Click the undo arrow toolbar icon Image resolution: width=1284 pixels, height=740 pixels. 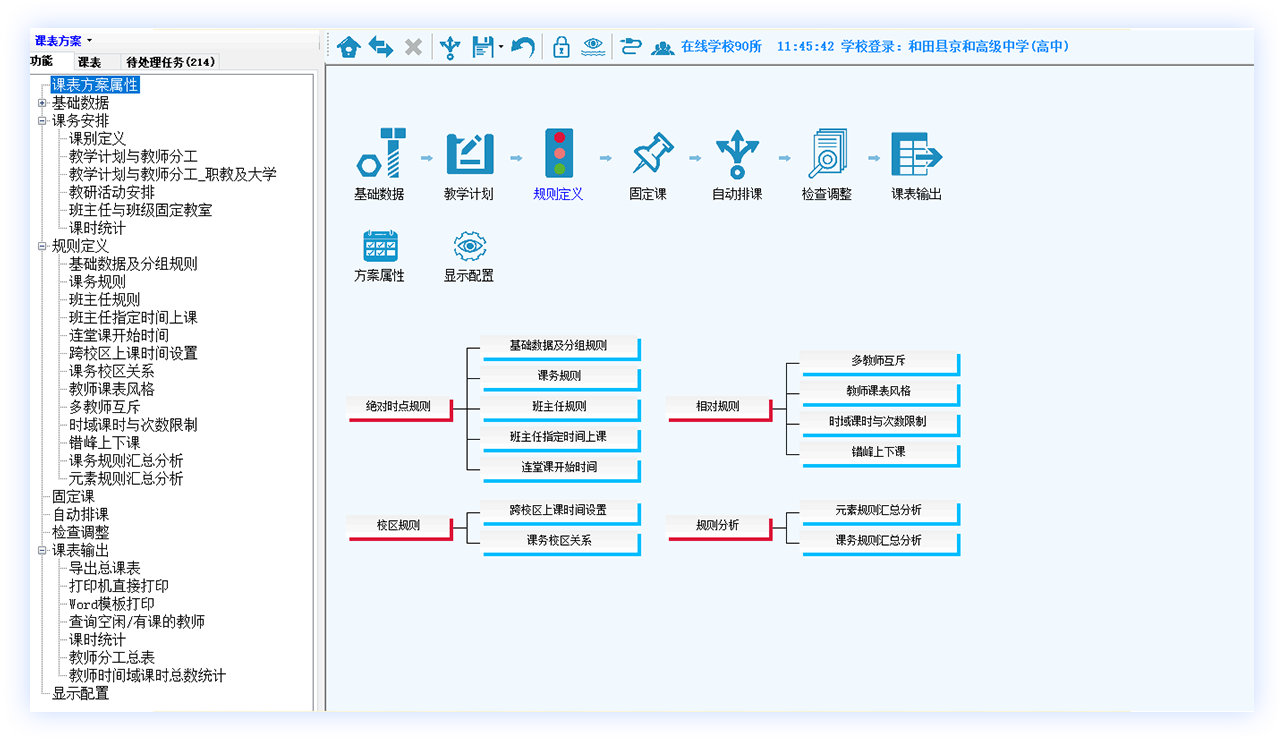point(522,47)
